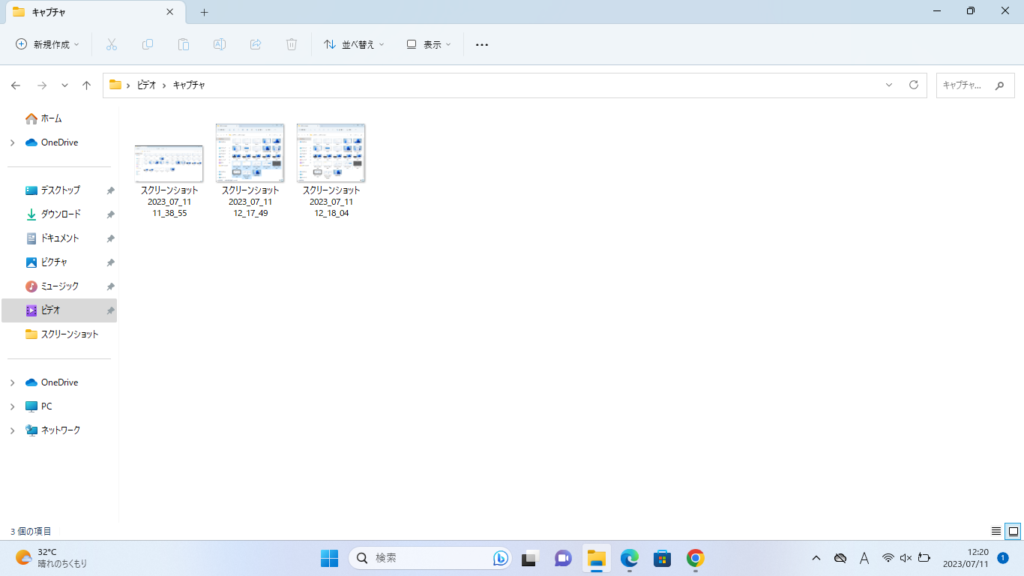Open Google Chrome from the taskbar
Image resolution: width=1024 pixels, height=576 pixels.
point(695,558)
